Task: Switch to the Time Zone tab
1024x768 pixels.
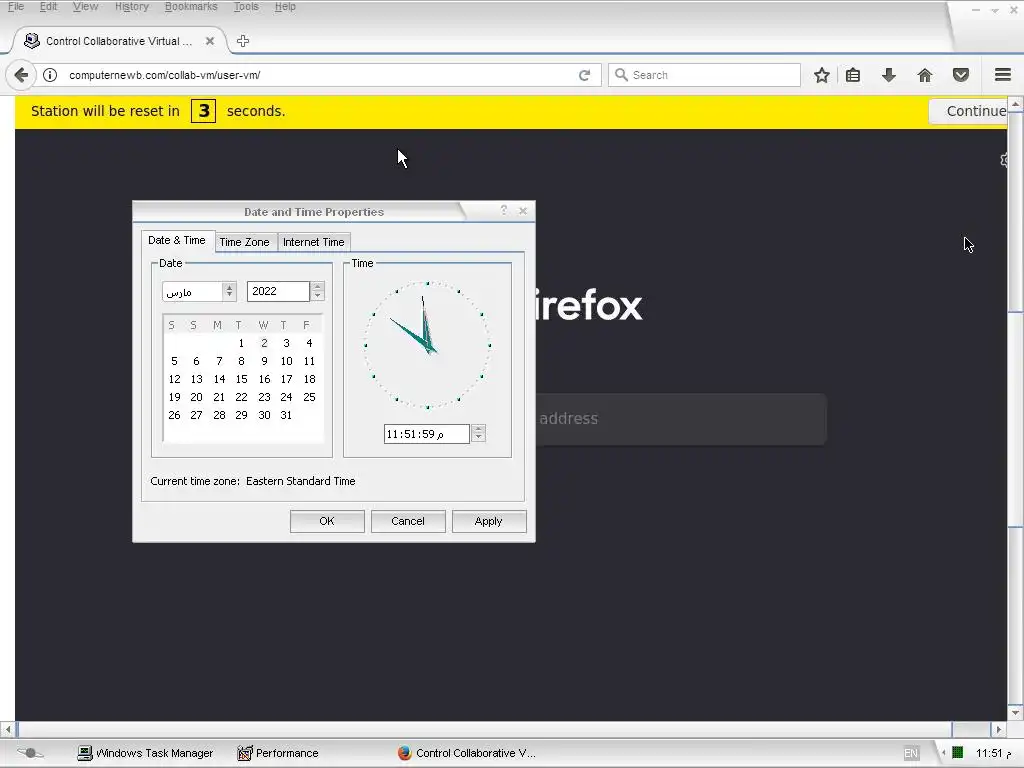Action: [244, 242]
